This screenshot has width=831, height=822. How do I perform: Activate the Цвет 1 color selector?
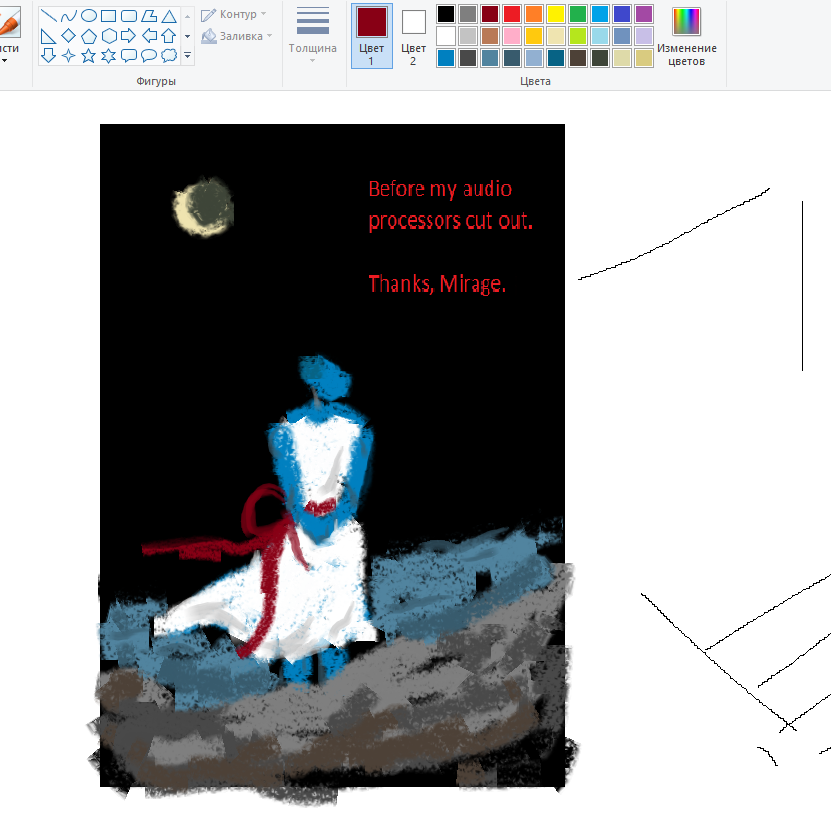(371, 36)
